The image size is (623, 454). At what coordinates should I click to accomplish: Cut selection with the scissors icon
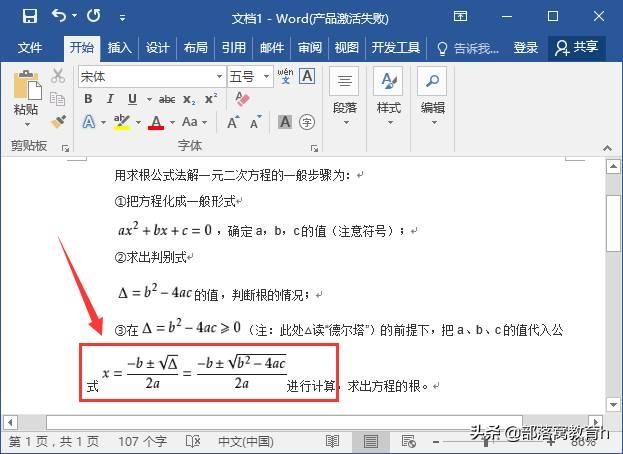[58, 75]
